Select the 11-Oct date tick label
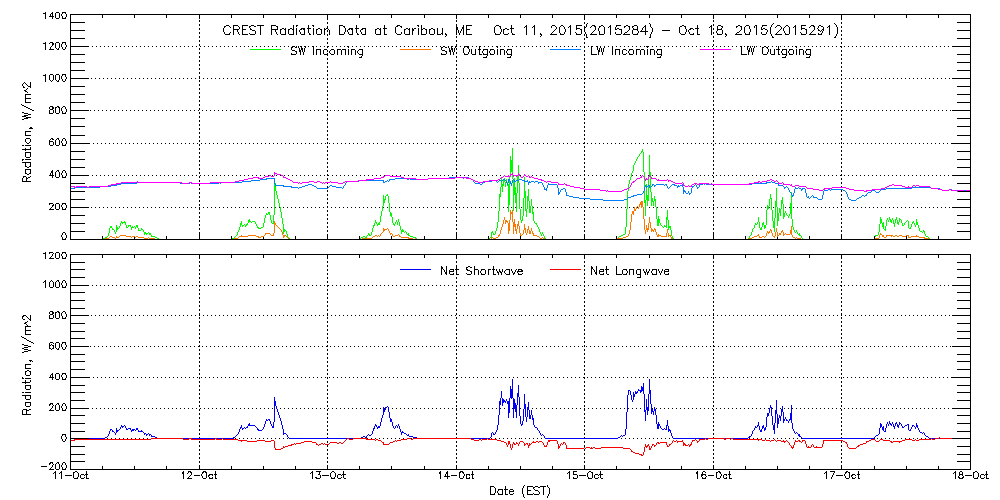 (x=72, y=476)
